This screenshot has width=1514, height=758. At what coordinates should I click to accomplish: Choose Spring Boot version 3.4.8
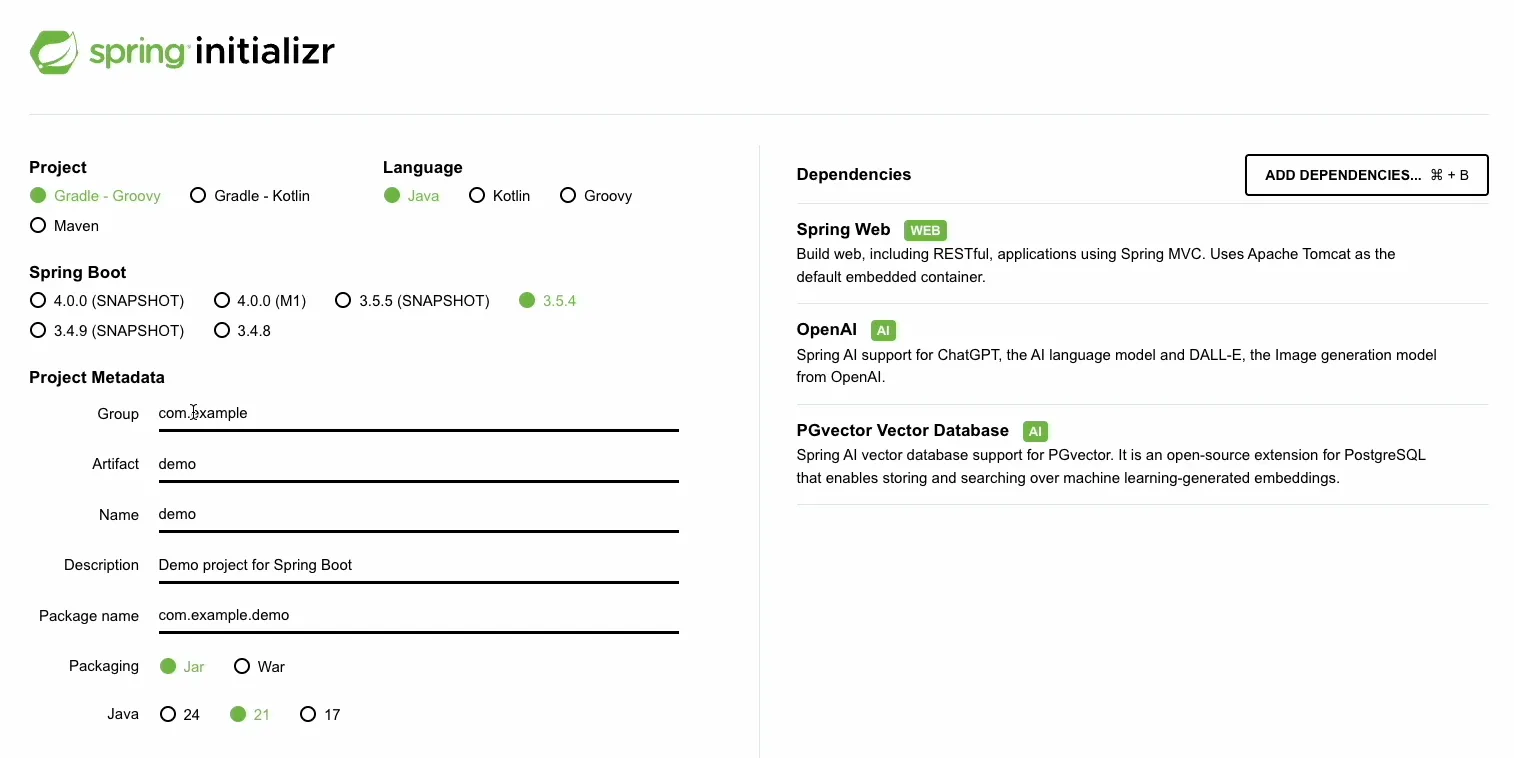click(222, 331)
